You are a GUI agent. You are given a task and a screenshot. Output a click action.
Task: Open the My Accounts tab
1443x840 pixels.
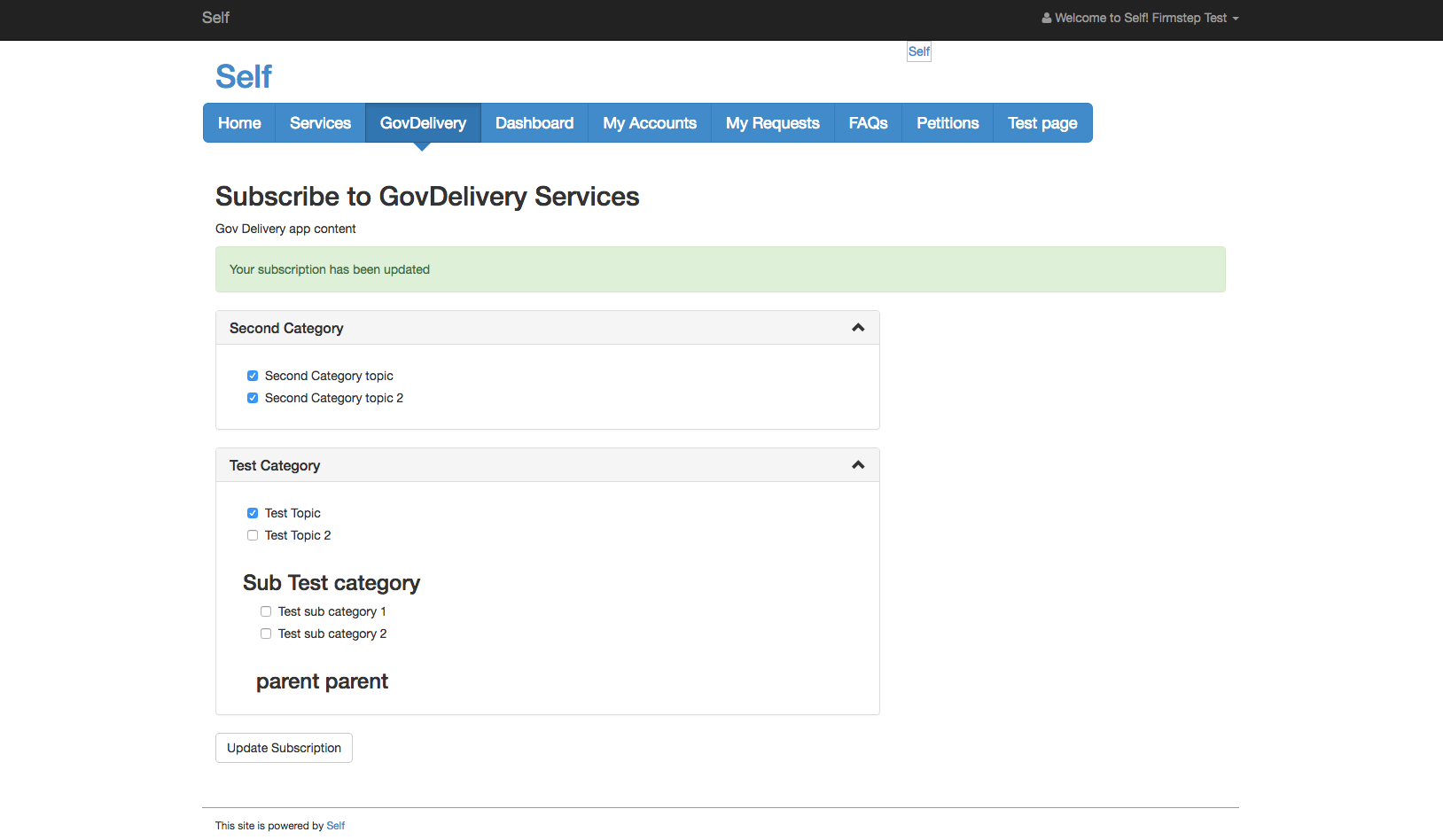tap(649, 122)
